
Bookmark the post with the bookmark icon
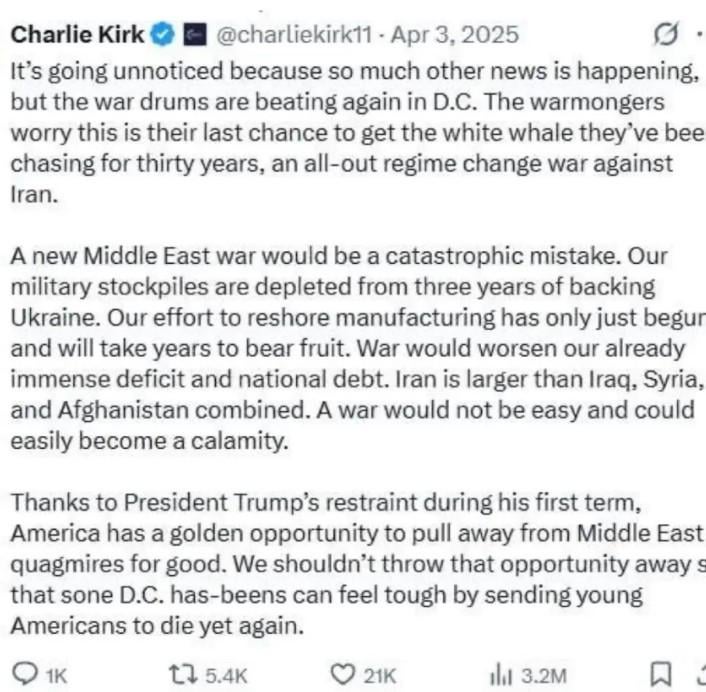pos(661,674)
